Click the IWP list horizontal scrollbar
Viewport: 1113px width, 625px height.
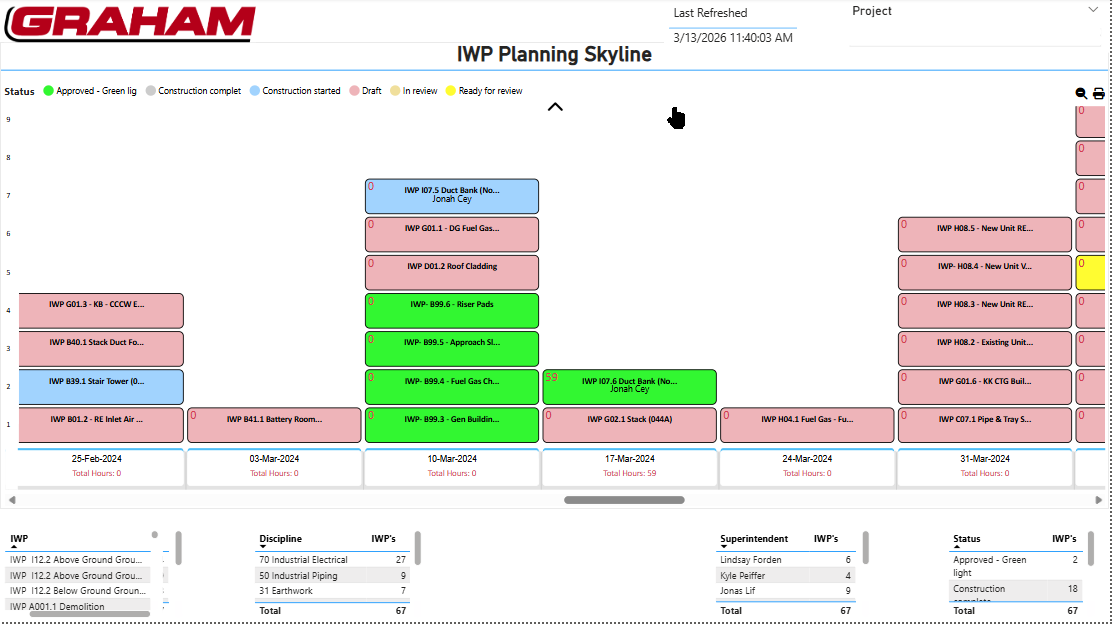click(89, 614)
